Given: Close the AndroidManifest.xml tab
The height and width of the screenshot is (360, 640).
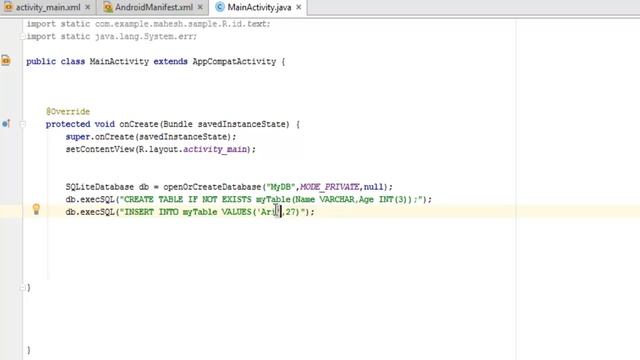Looking at the screenshot, I should click(x=200, y=7).
